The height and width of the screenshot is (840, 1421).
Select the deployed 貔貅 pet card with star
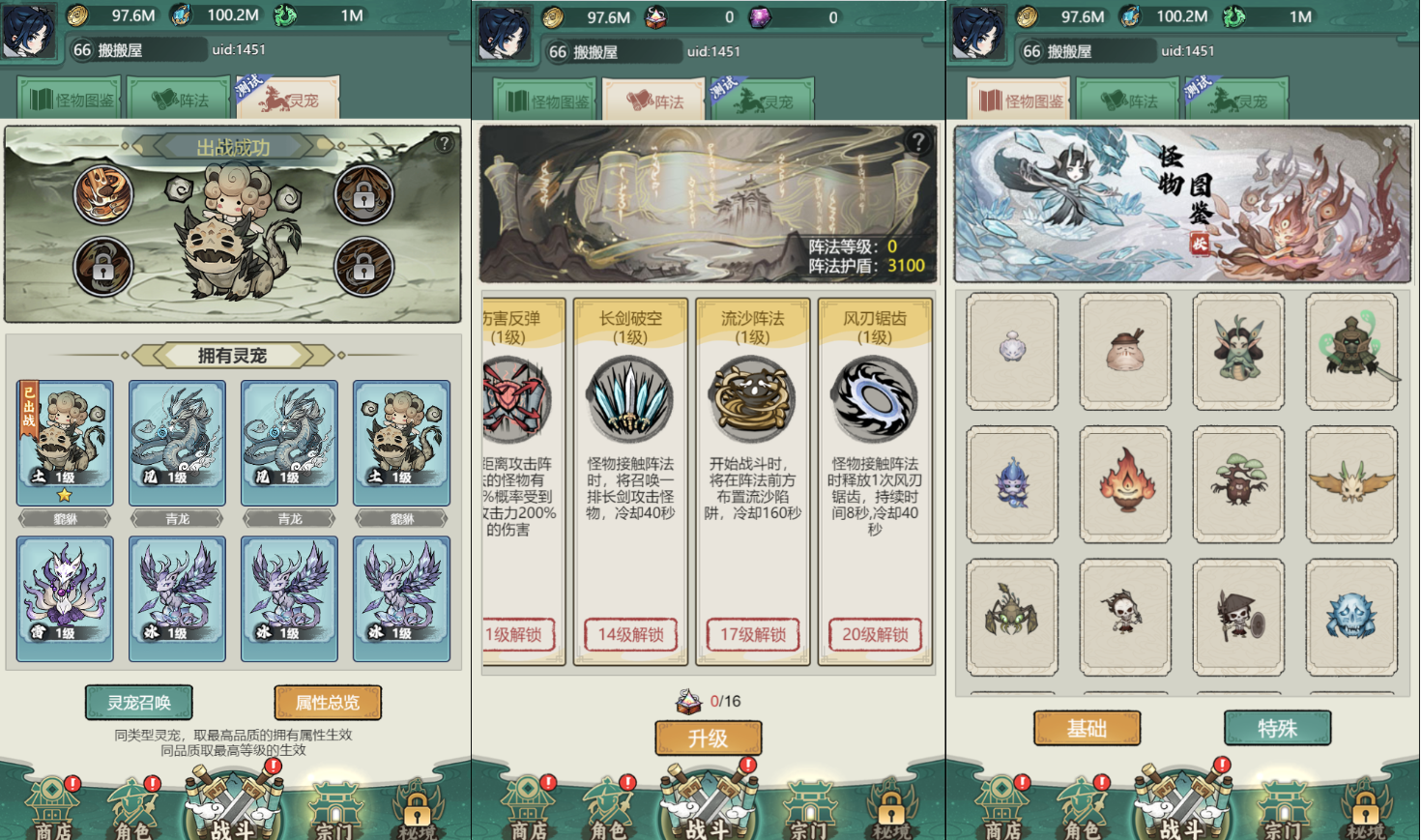(x=65, y=443)
